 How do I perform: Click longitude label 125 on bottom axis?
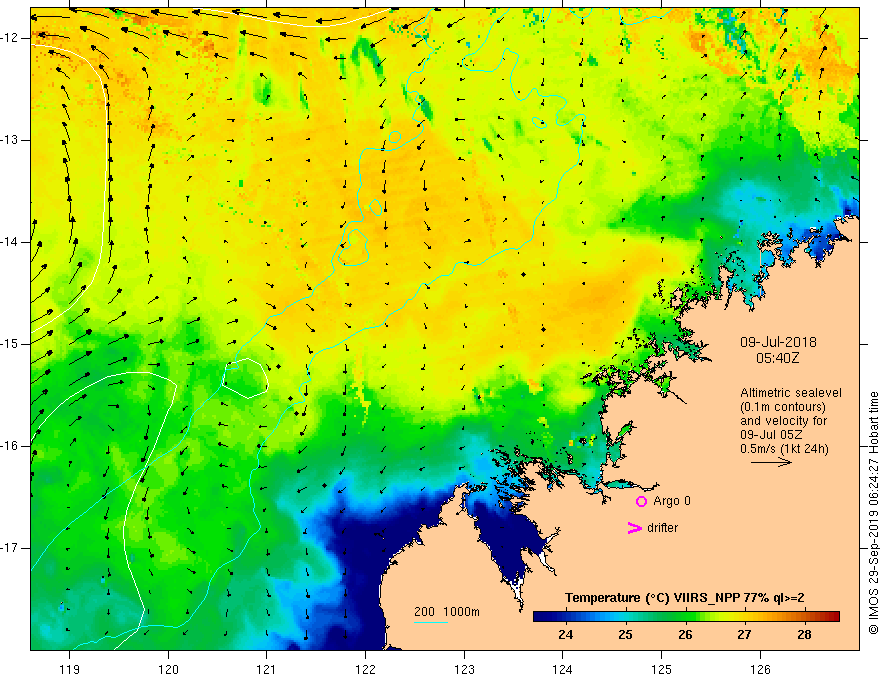pyautogui.click(x=662, y=669)
